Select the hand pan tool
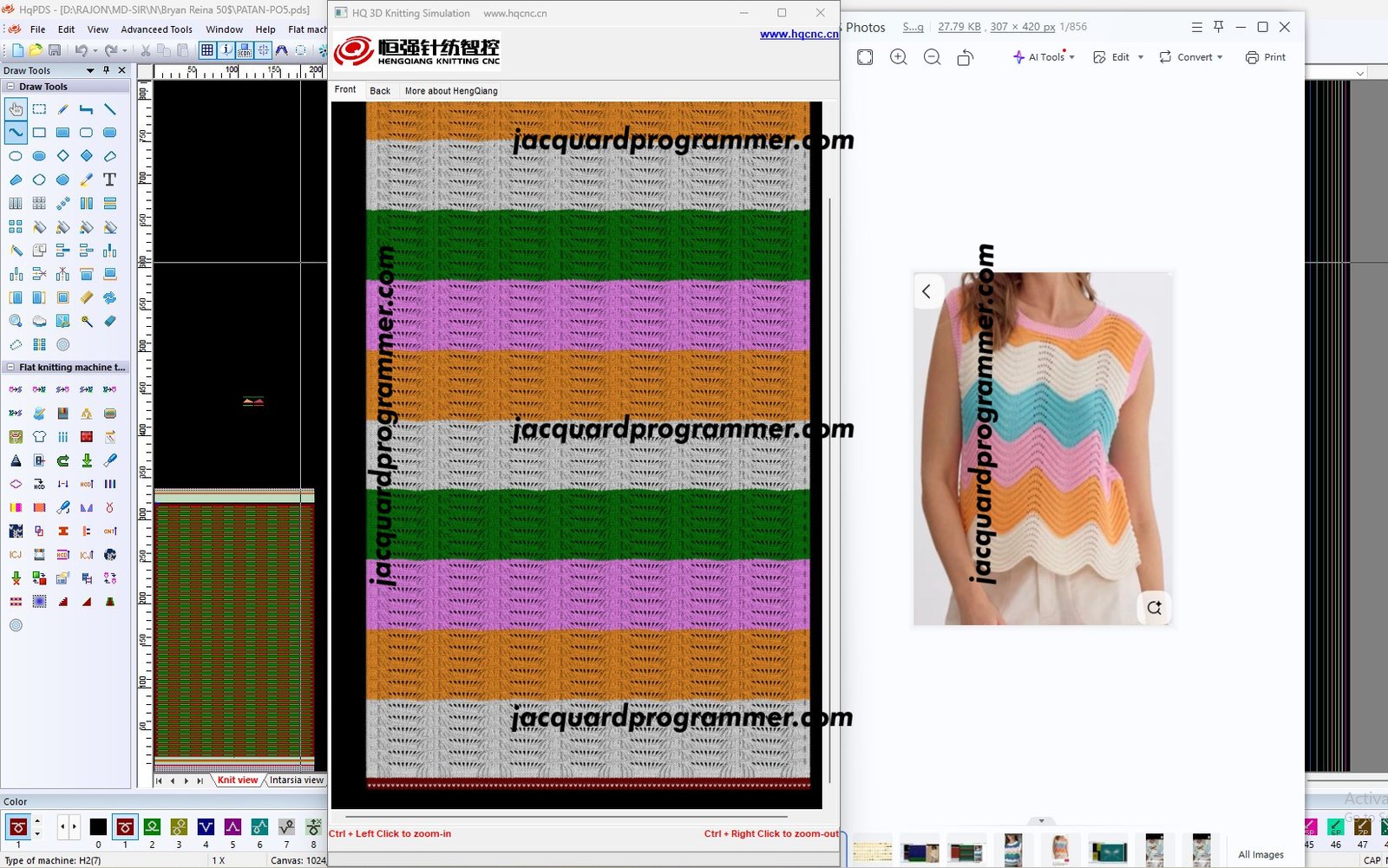 coord(16,109)
